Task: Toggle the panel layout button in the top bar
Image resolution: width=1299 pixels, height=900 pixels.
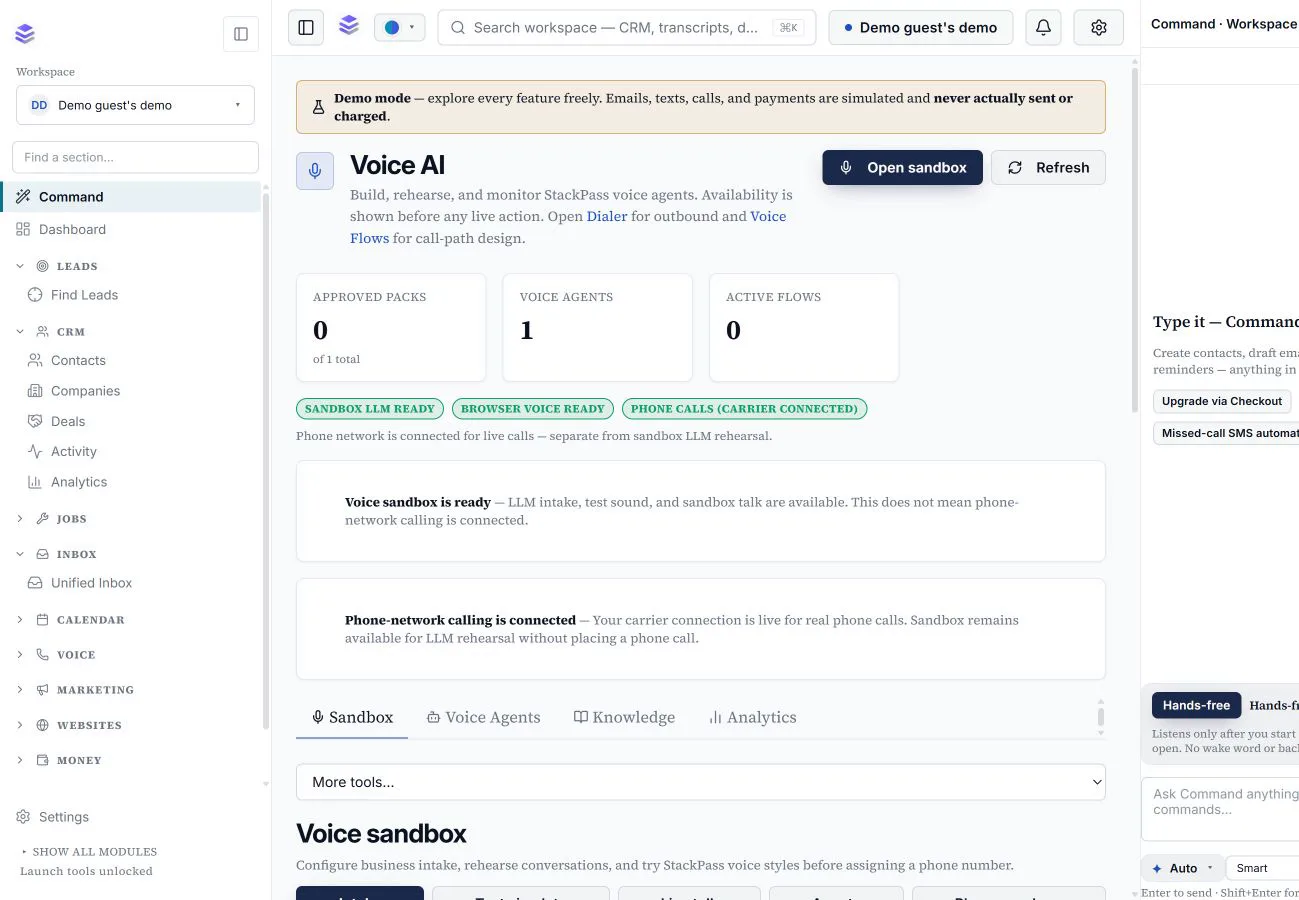Action: 306,27
